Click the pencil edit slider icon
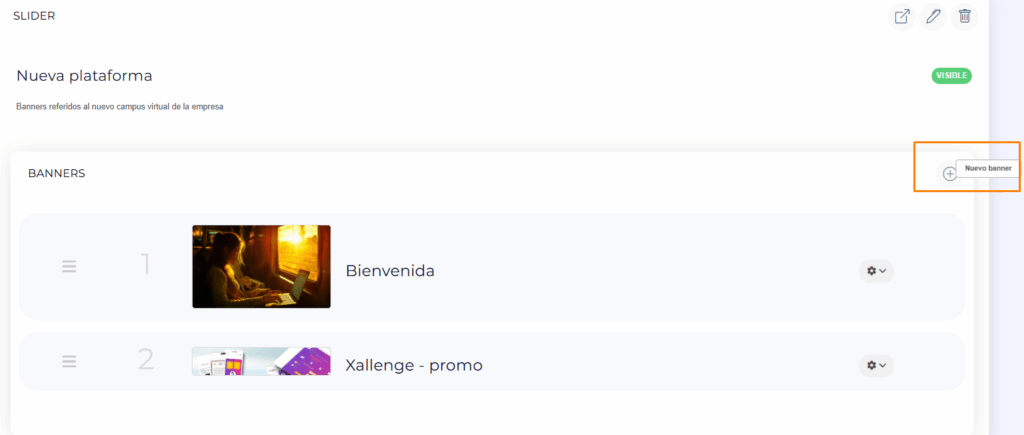The image size is (1024, 435). (x=933, y=17)
